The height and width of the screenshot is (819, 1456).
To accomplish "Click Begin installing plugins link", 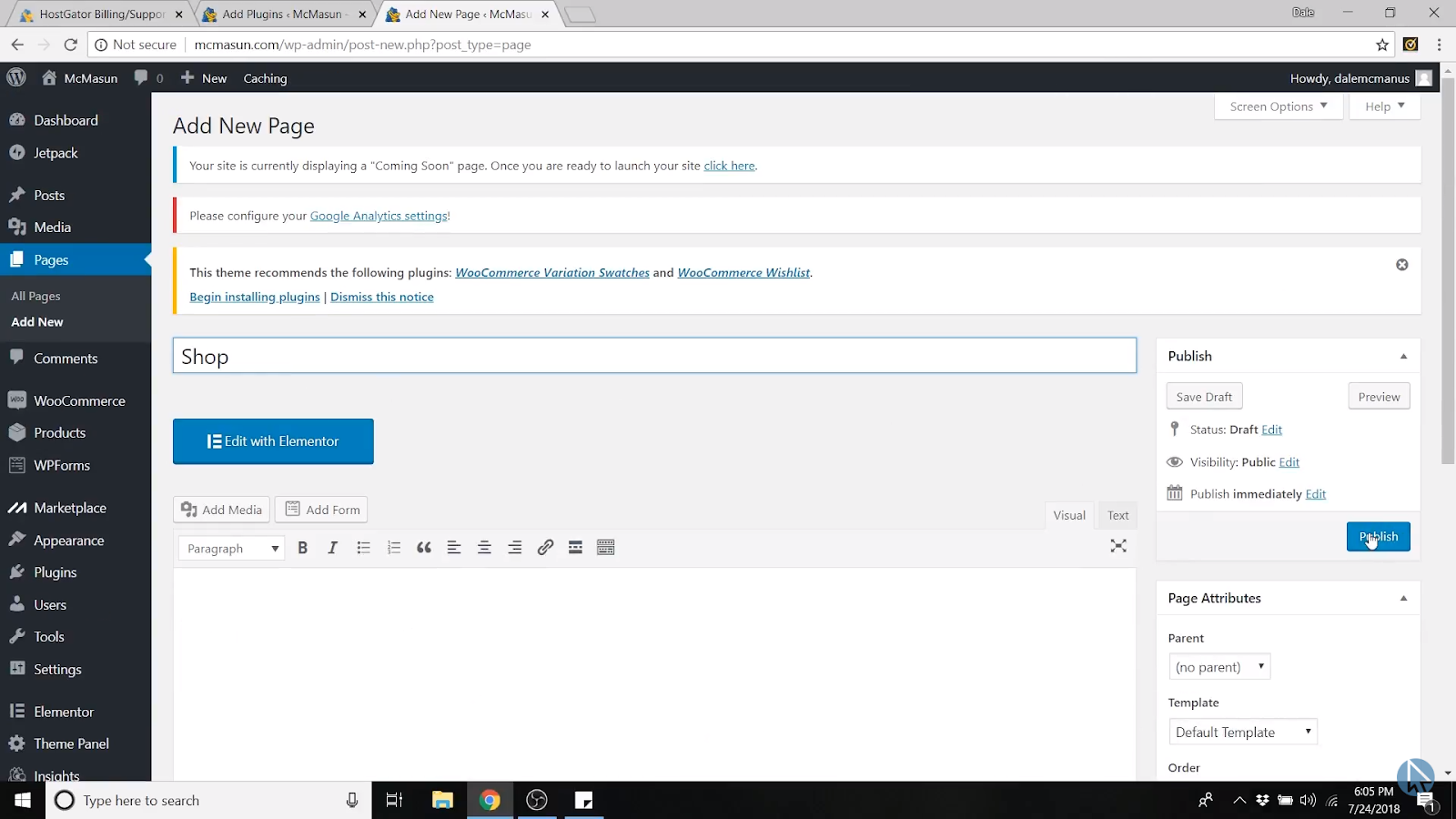I will tap(255, 297).
